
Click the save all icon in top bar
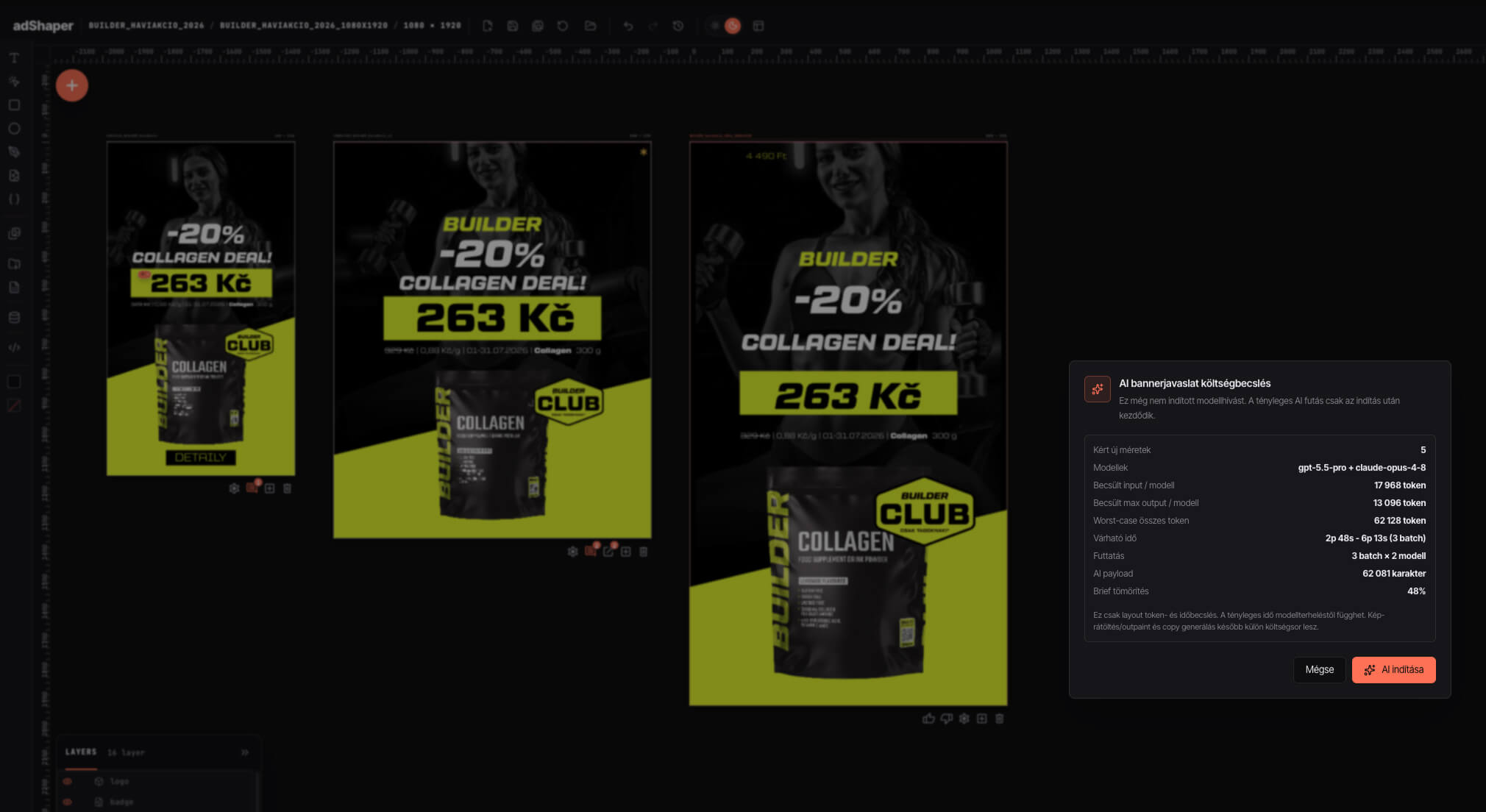[538, 26]
